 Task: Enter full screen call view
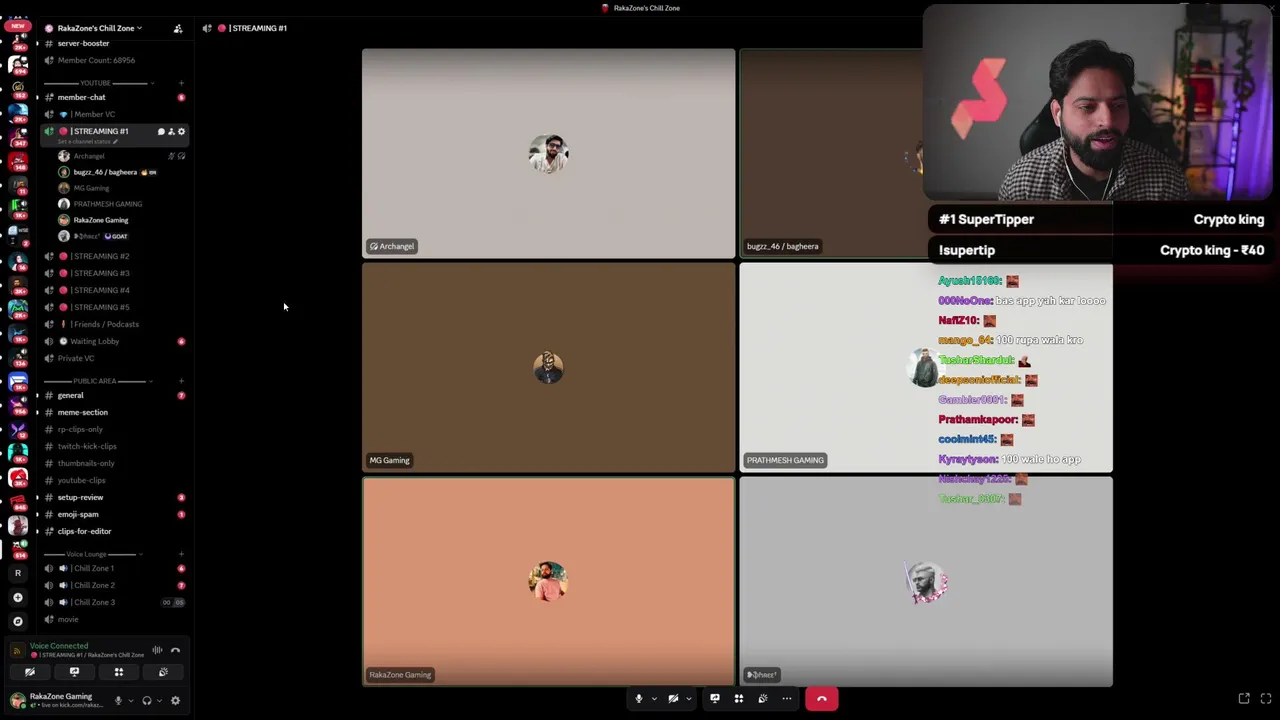(1266, 698)
